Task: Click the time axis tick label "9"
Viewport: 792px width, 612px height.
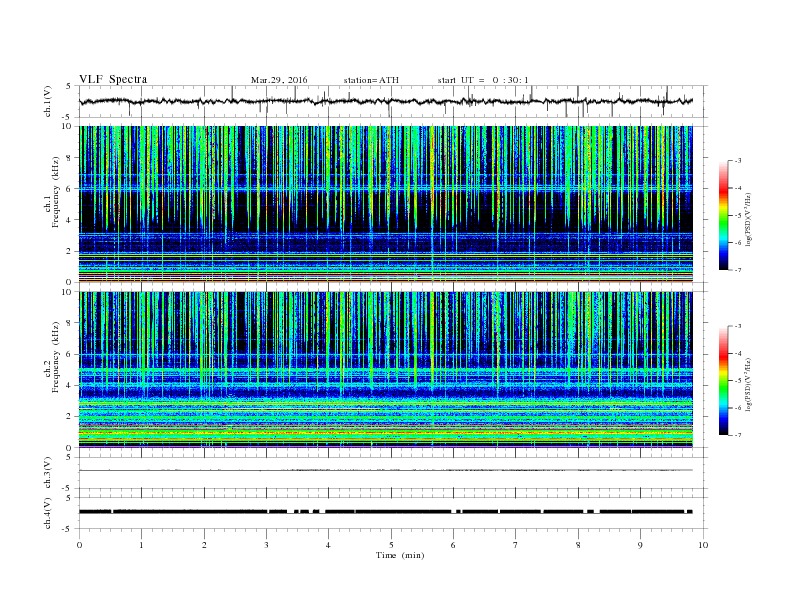Action: (x=640, y=545)
